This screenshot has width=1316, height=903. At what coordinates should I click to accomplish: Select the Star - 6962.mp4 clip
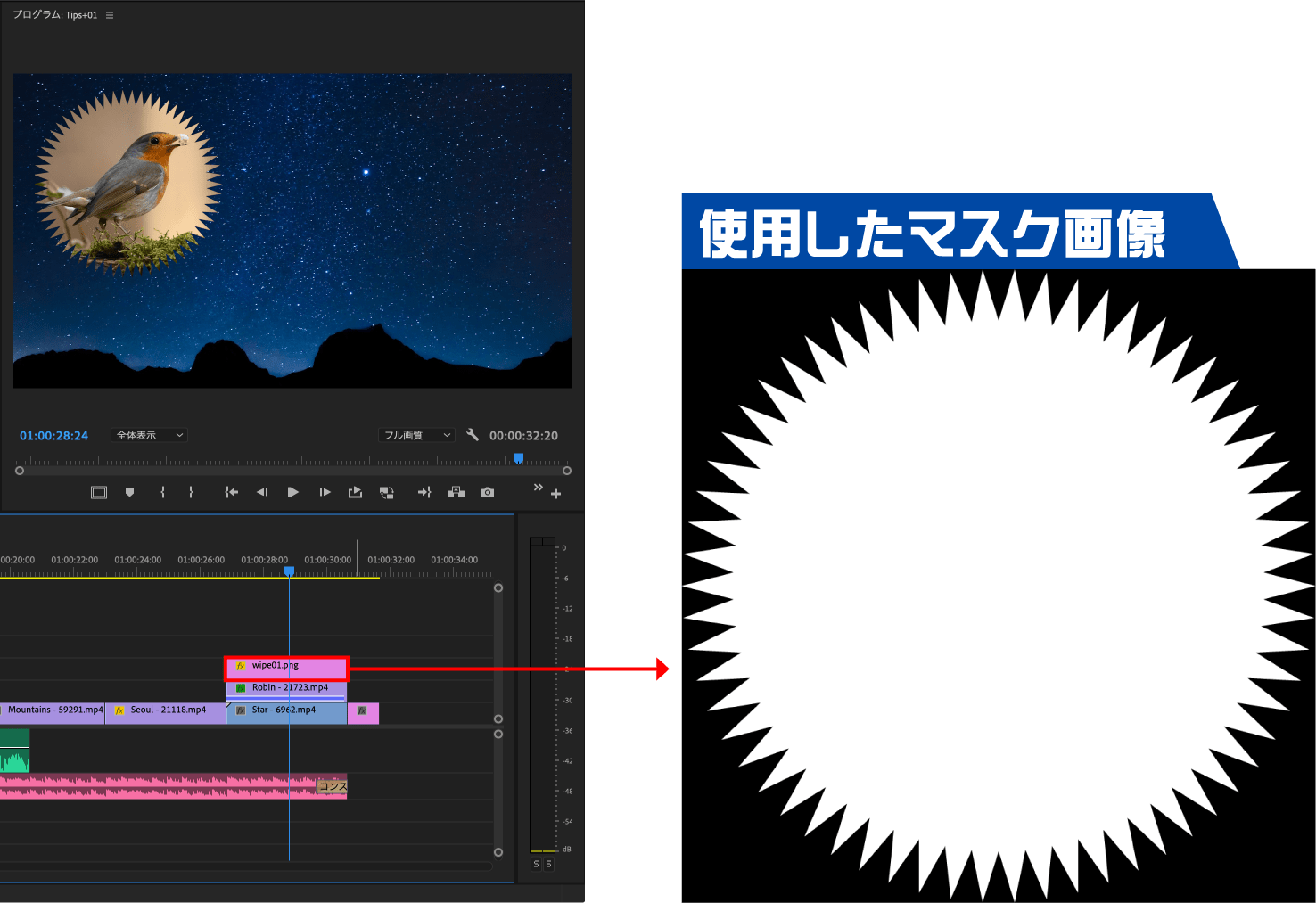coord(286,713)
